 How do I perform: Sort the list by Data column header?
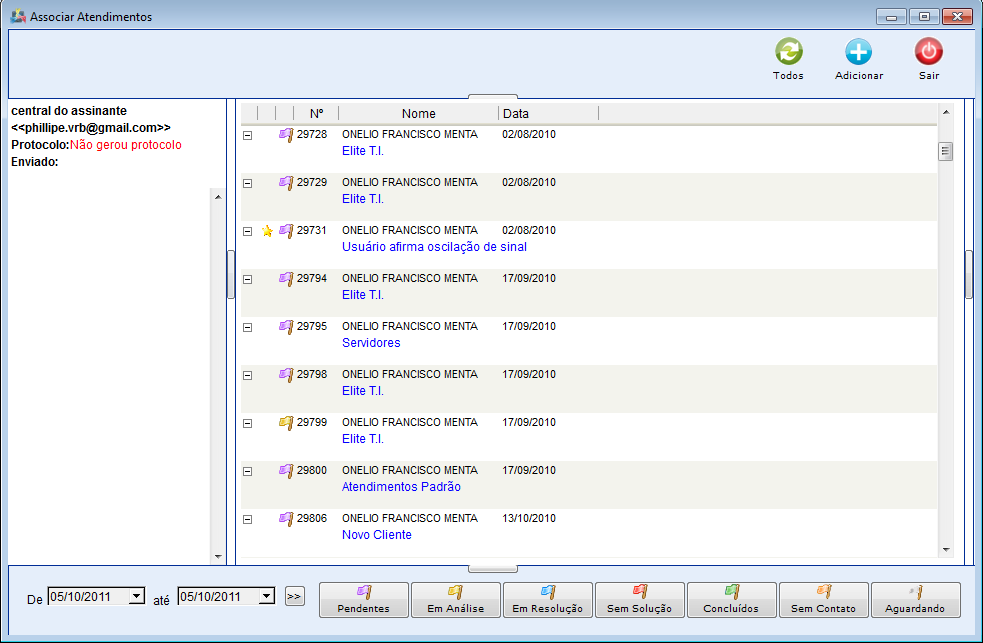coord(547,113)
